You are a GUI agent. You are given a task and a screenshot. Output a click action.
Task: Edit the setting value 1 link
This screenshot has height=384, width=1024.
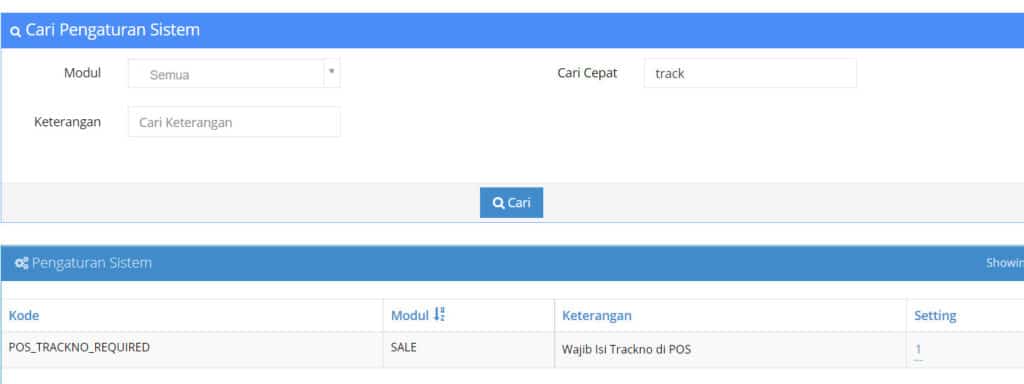918,349
